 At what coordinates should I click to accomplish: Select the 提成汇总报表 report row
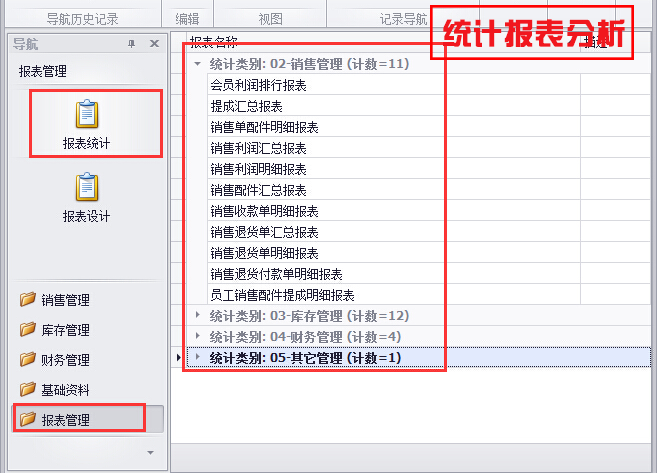(246, 106)
